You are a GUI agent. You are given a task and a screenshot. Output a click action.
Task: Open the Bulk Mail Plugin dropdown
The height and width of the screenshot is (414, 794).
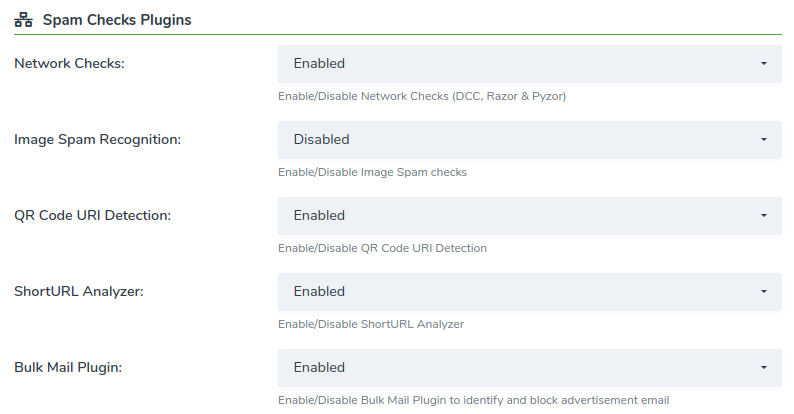[530, 367]
